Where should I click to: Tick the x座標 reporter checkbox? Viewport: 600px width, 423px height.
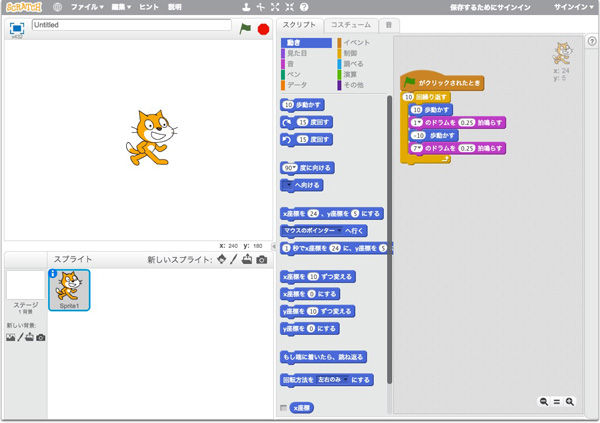[x=284, y=408]
